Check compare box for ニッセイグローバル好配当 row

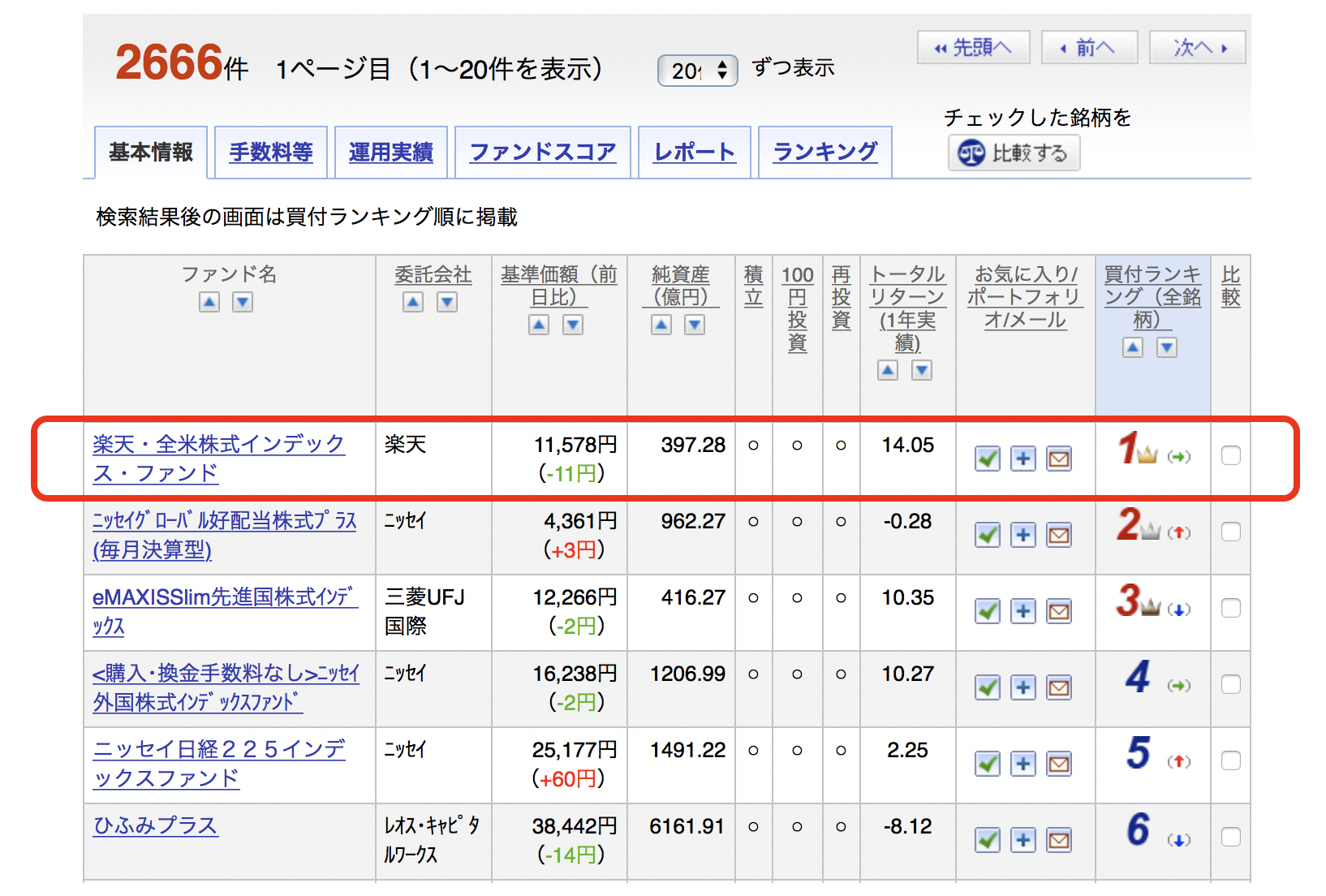pyautogui.click(x=1231, y=532)
